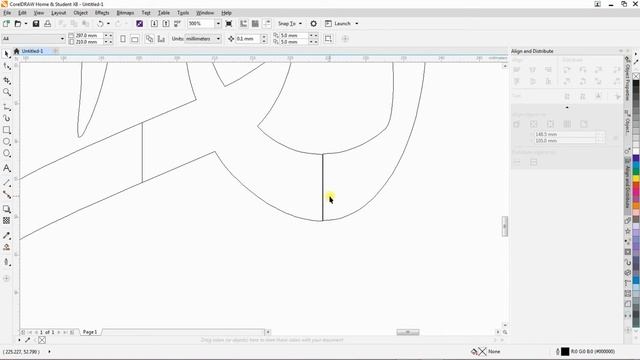Select the Parallel Dimension tool
This screenshot has height=360, width=640.
[x=7, y=183]
